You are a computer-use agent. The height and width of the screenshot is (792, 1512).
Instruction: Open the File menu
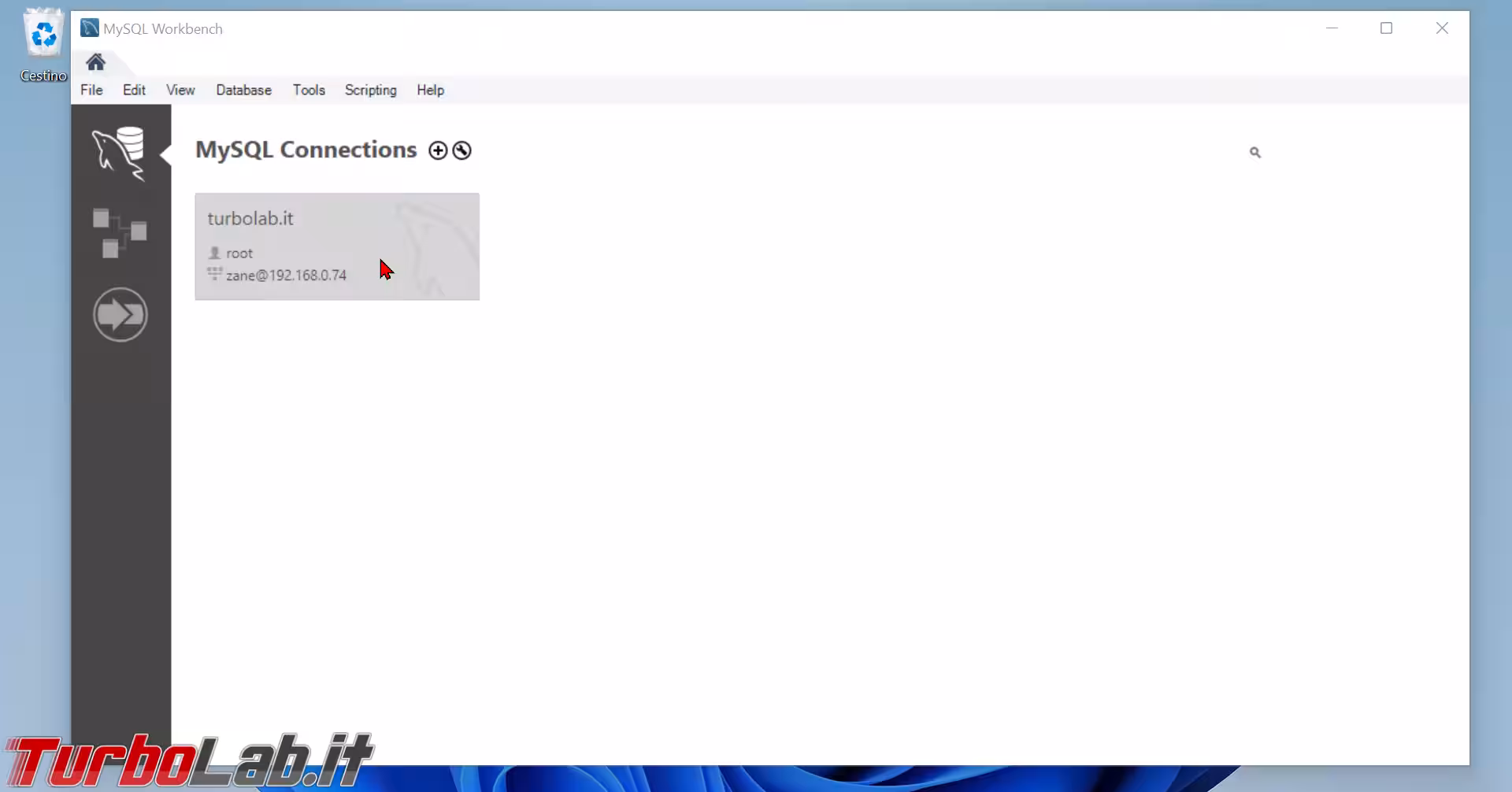coord(91,90)
